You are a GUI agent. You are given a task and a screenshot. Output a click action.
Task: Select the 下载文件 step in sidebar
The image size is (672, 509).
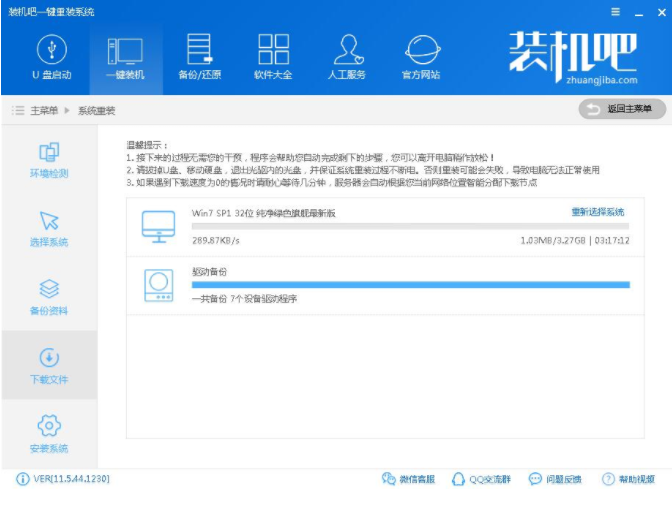pos(49,365)
